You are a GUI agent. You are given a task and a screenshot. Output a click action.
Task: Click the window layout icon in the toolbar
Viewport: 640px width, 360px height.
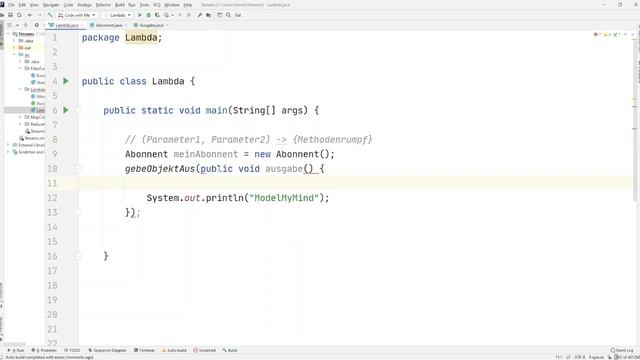220,15
